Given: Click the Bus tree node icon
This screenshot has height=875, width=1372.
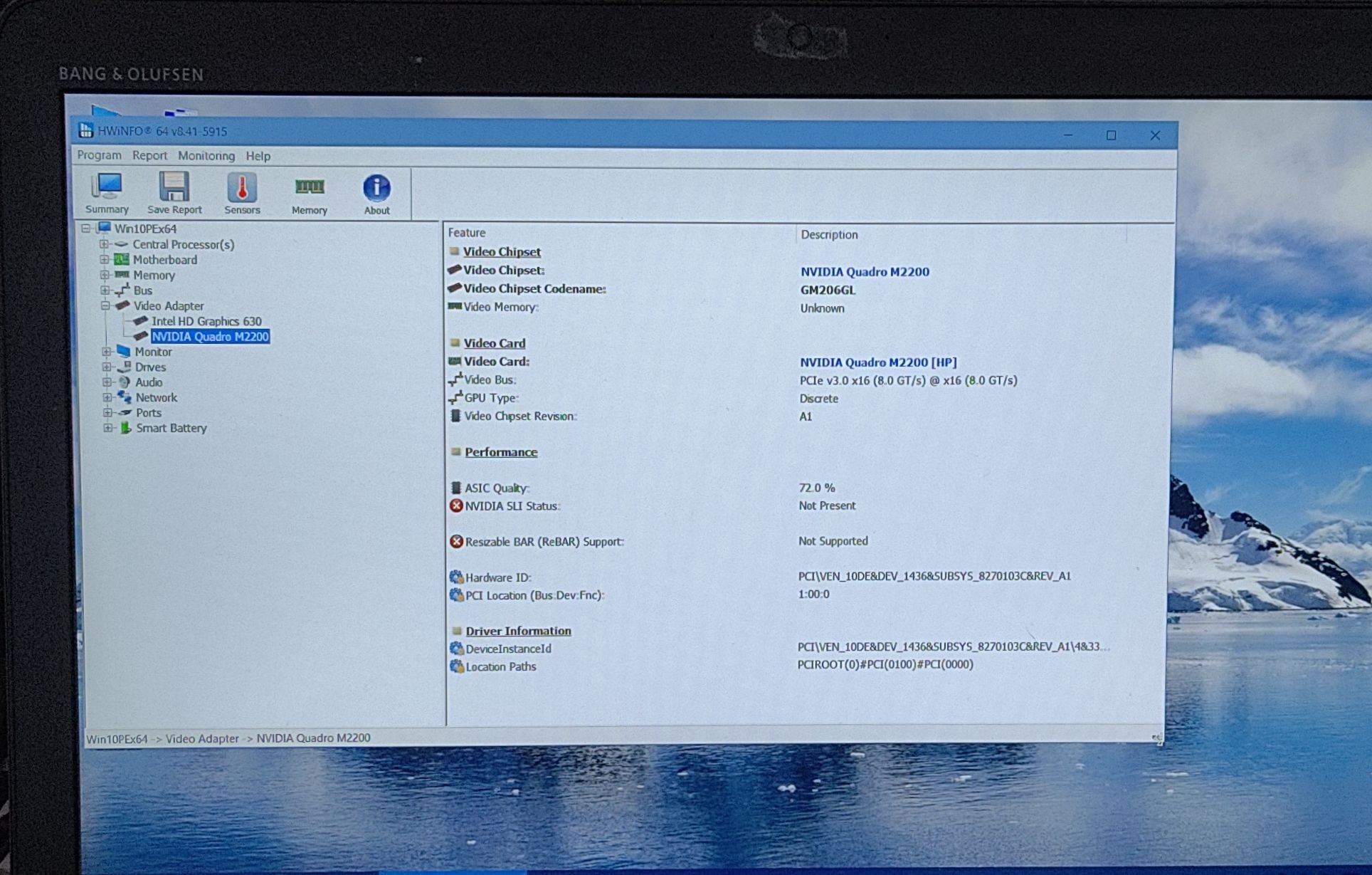Looking at the screenshot, I should (123, 290).
